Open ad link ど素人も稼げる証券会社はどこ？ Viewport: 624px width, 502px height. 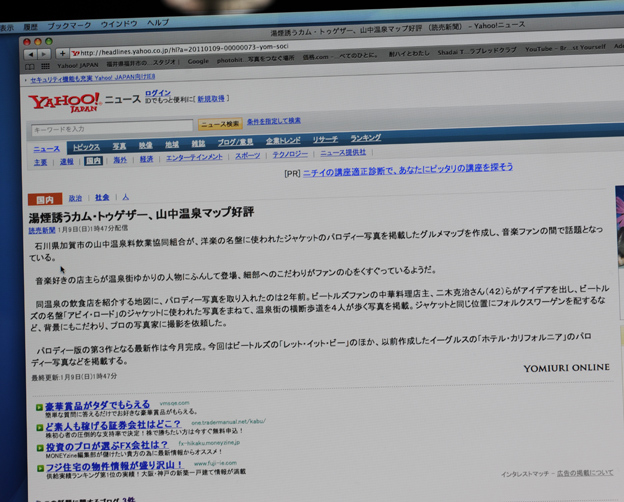tap(113, 426)
